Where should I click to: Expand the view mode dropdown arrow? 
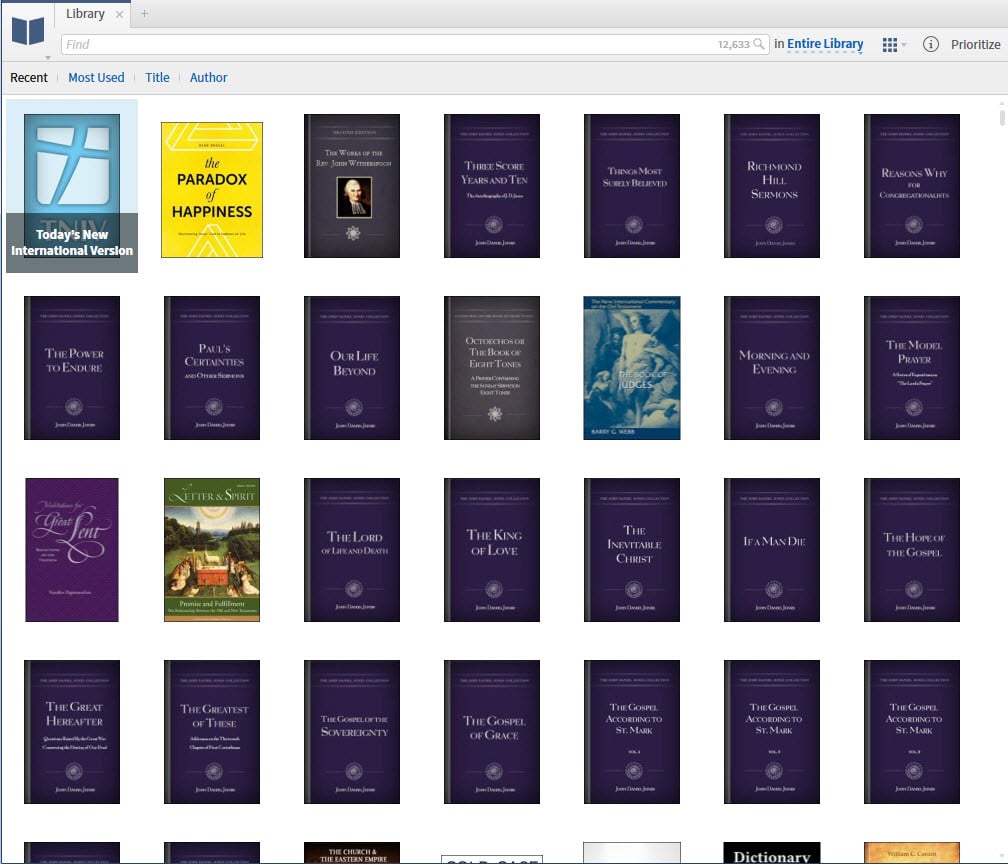(x=904, y=45)
